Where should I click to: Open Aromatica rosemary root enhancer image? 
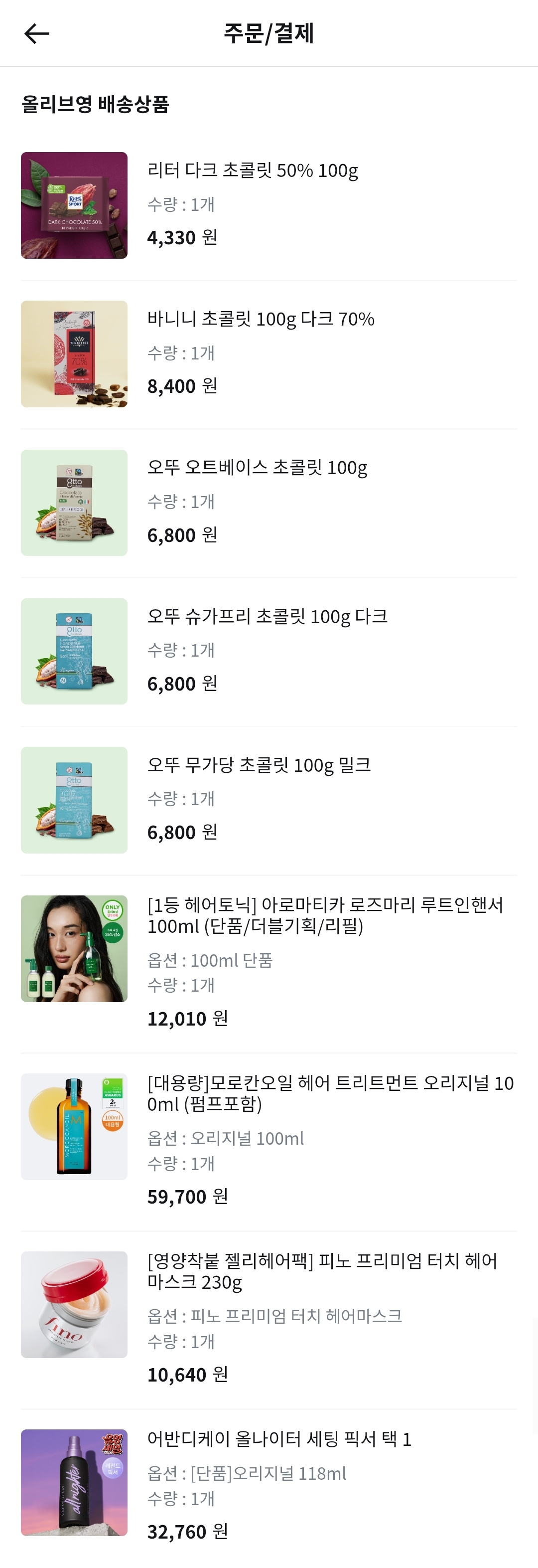tap(74, 948)
